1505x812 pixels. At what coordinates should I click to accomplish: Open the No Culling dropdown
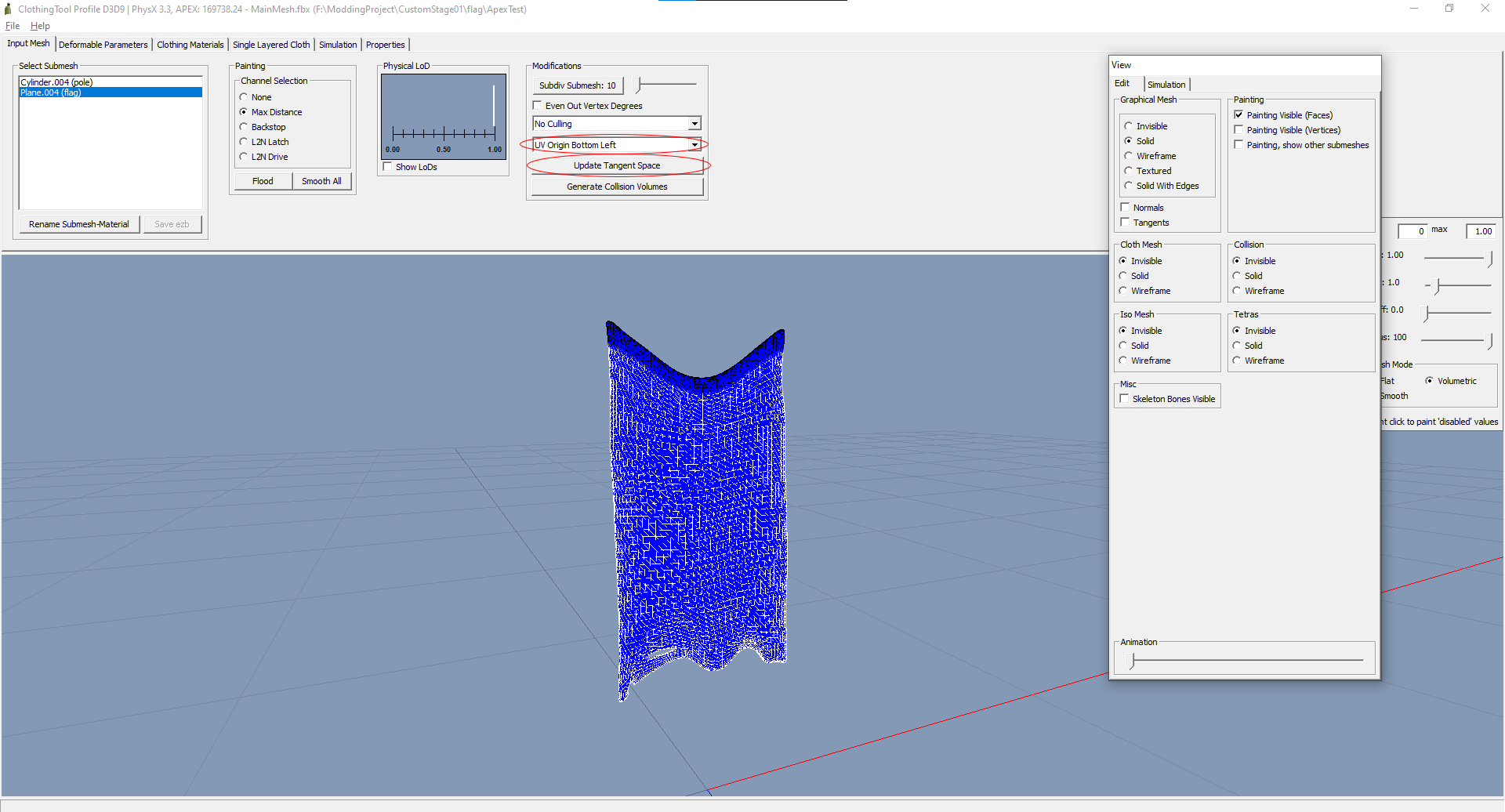click(x=617, y=124)
